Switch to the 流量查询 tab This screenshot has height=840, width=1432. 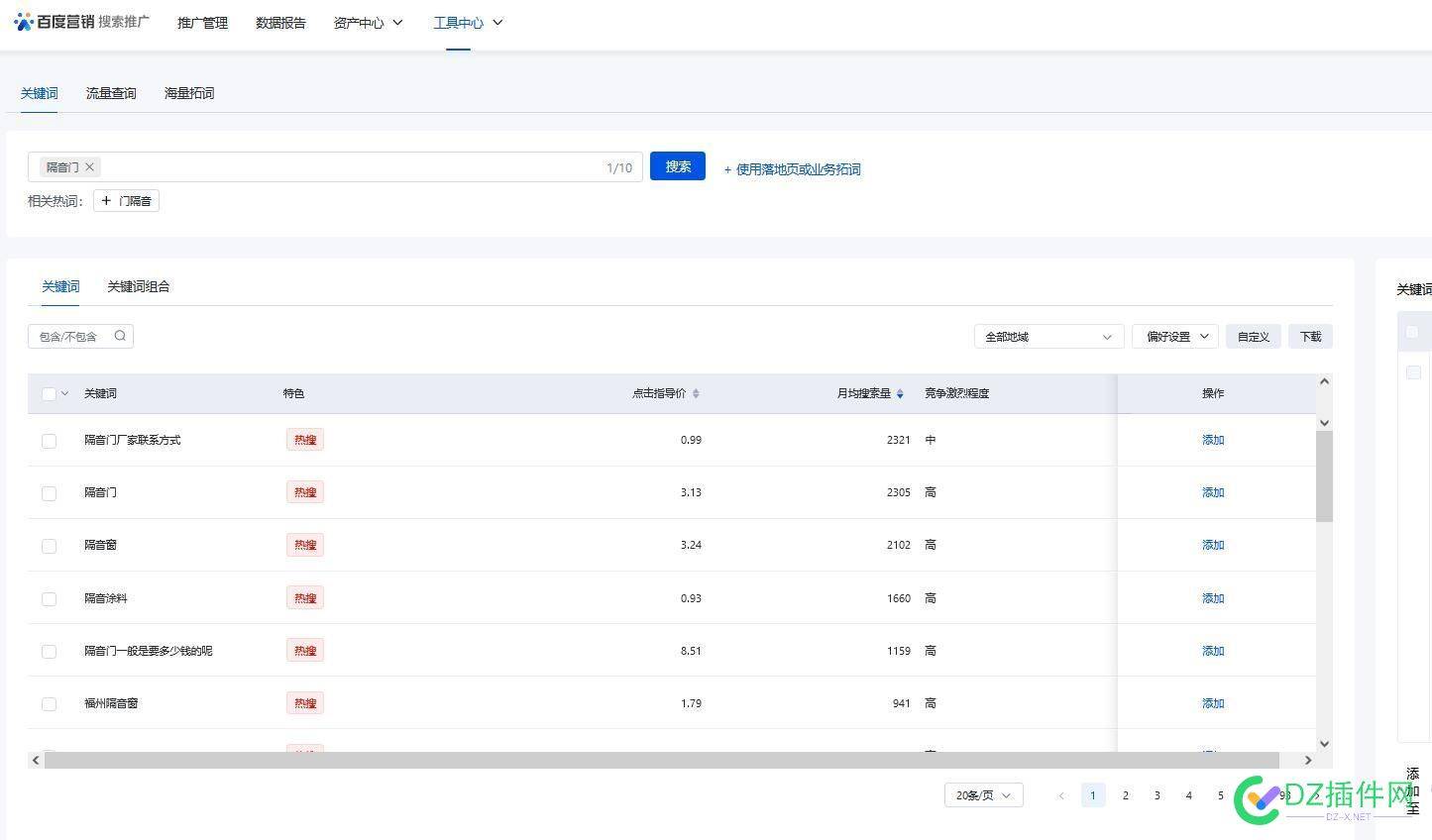111,93
